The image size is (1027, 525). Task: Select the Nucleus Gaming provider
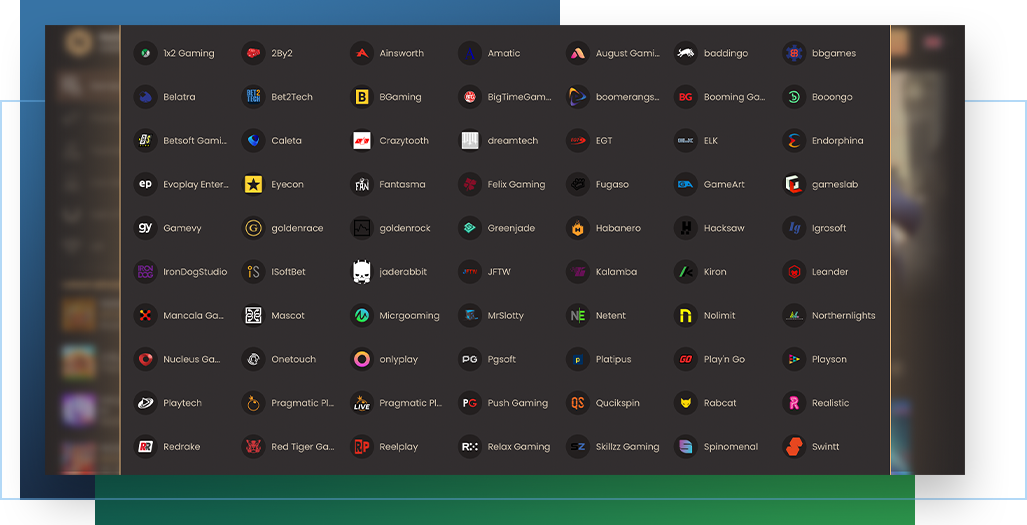177,359
